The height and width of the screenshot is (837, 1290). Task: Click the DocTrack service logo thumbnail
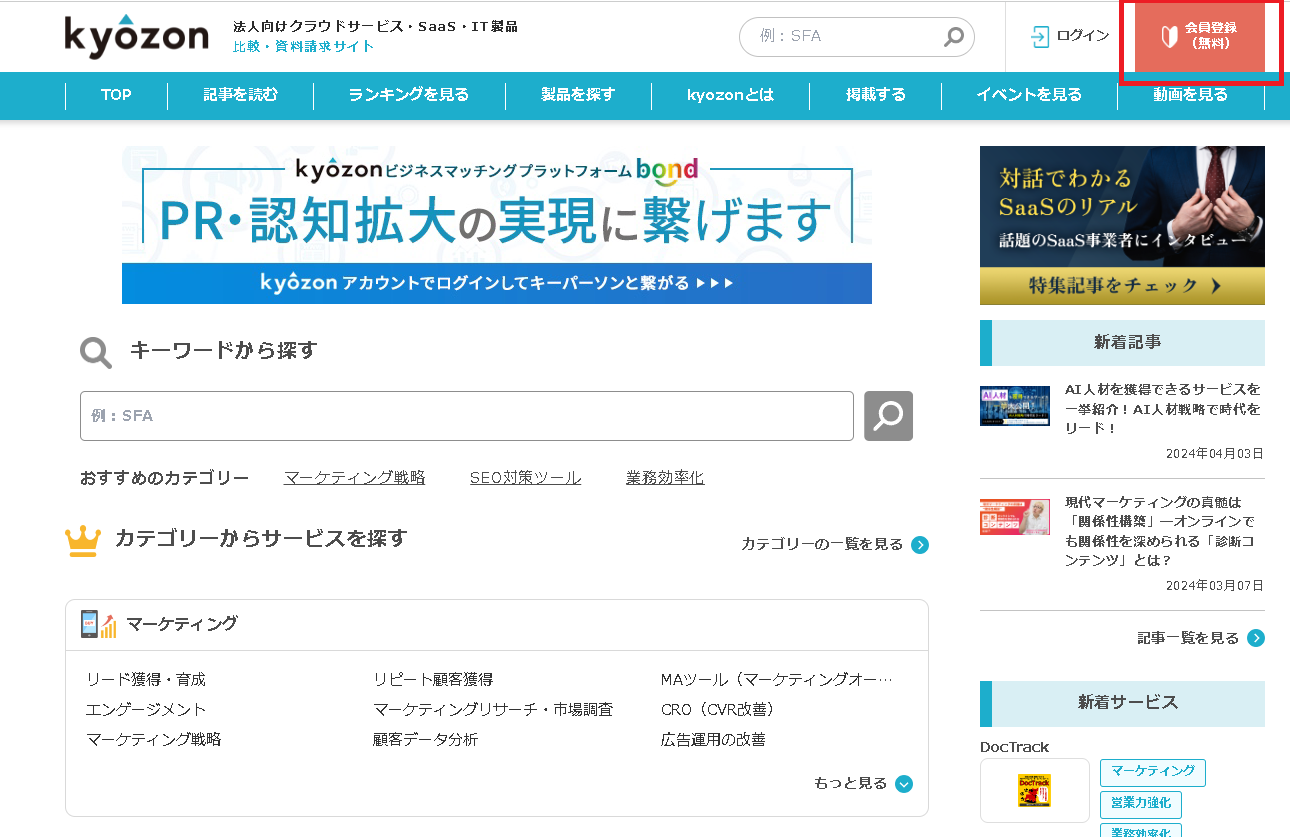coord(1035,790)
